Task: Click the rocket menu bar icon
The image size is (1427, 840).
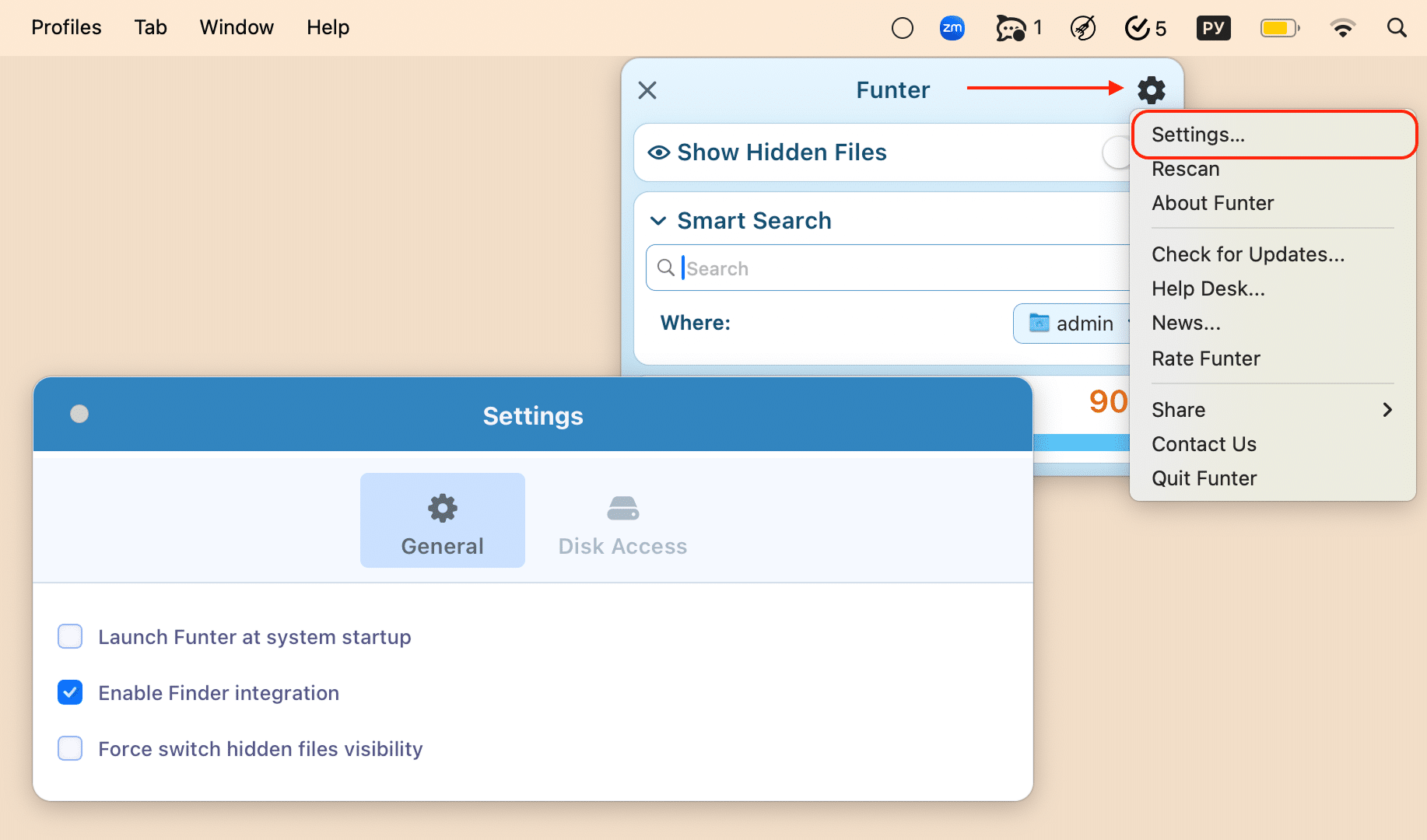Action: tap(1083, 29)
